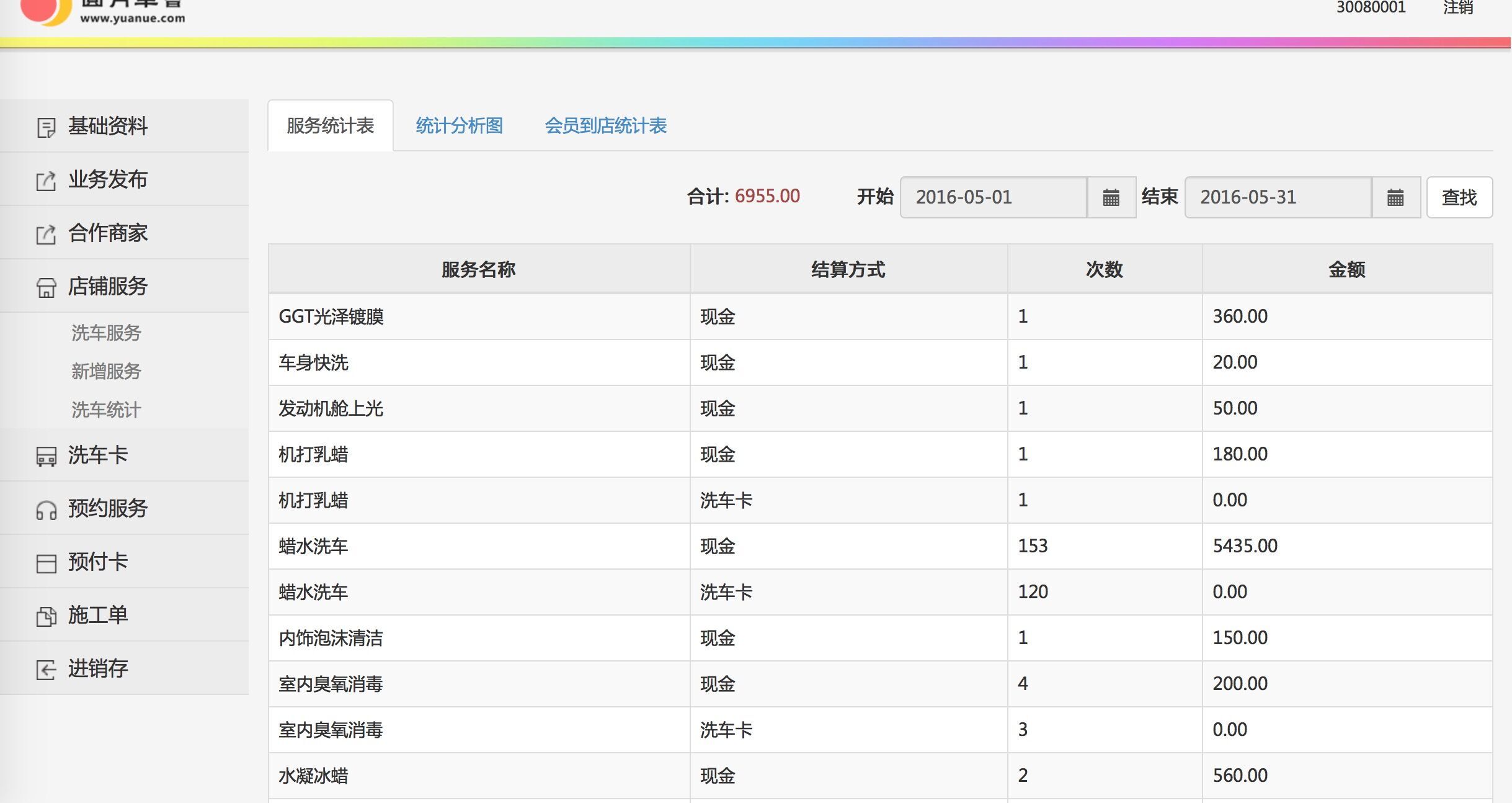The width and height of the screenshot is (1512, 803).
Task: Select the 车身快洗 service cell
Action: tap(479, 362)
